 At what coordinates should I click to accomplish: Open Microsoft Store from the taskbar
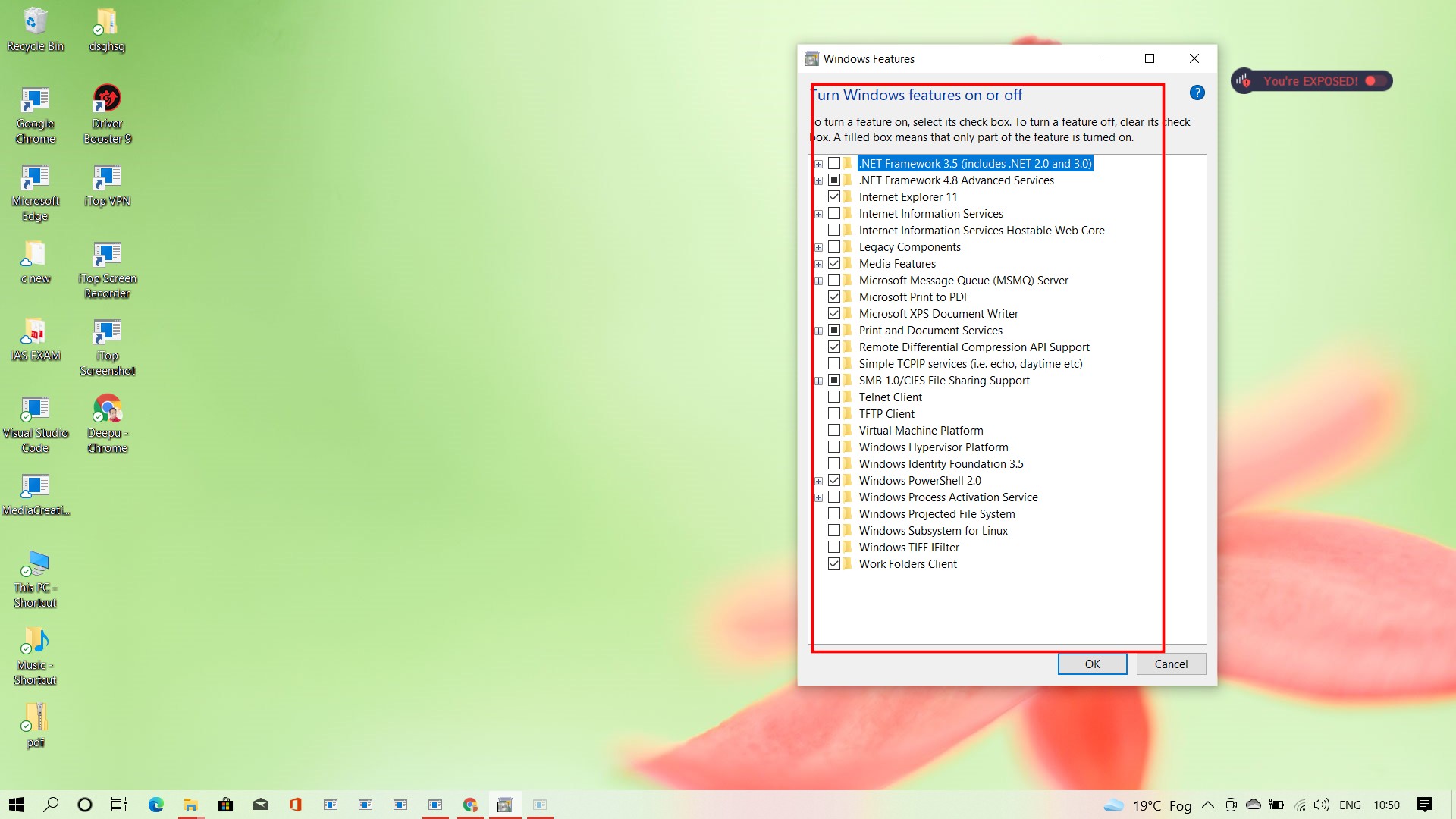[225, 805]
